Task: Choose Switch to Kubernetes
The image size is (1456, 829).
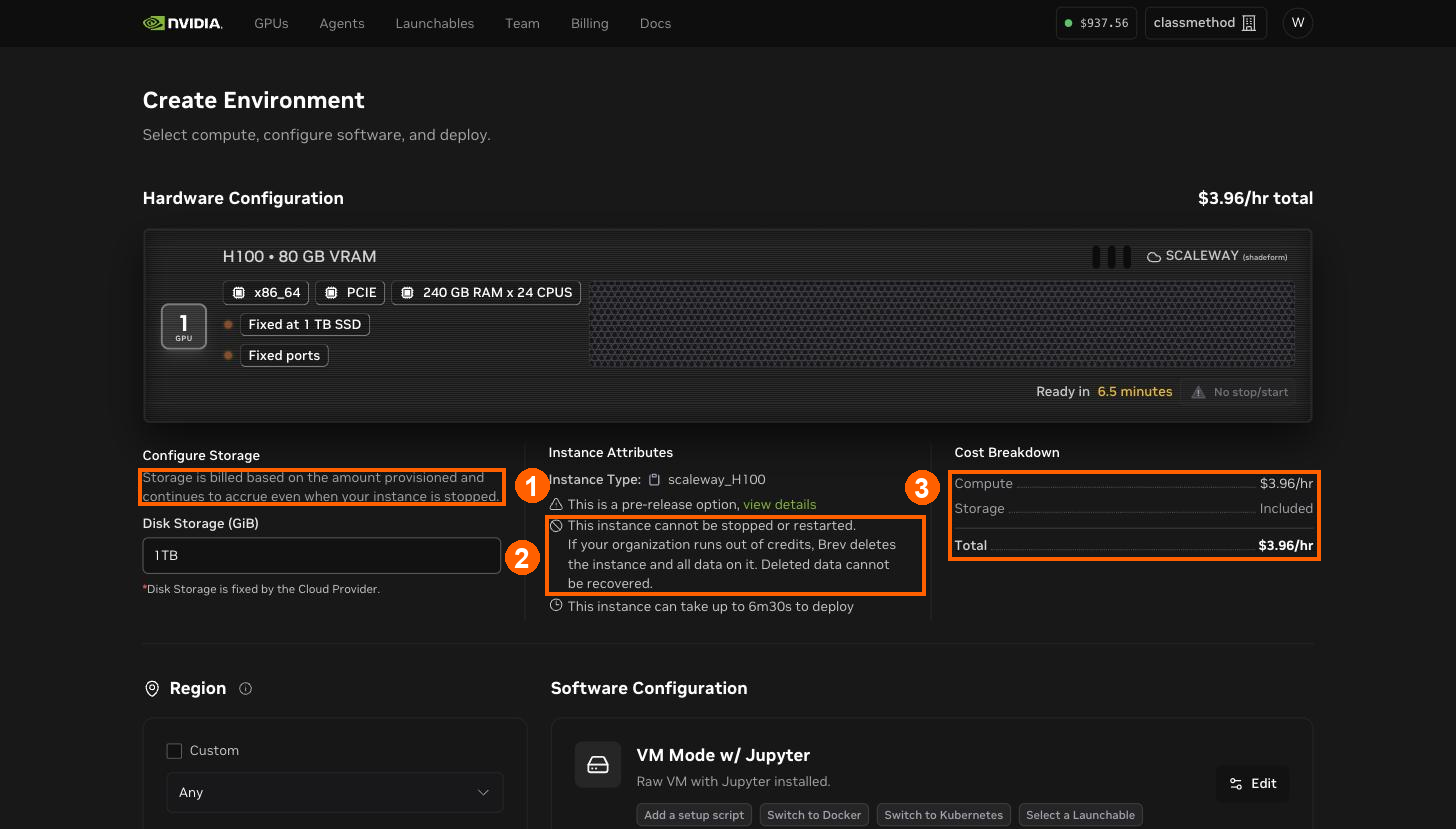Action: (x=944, y=815)
